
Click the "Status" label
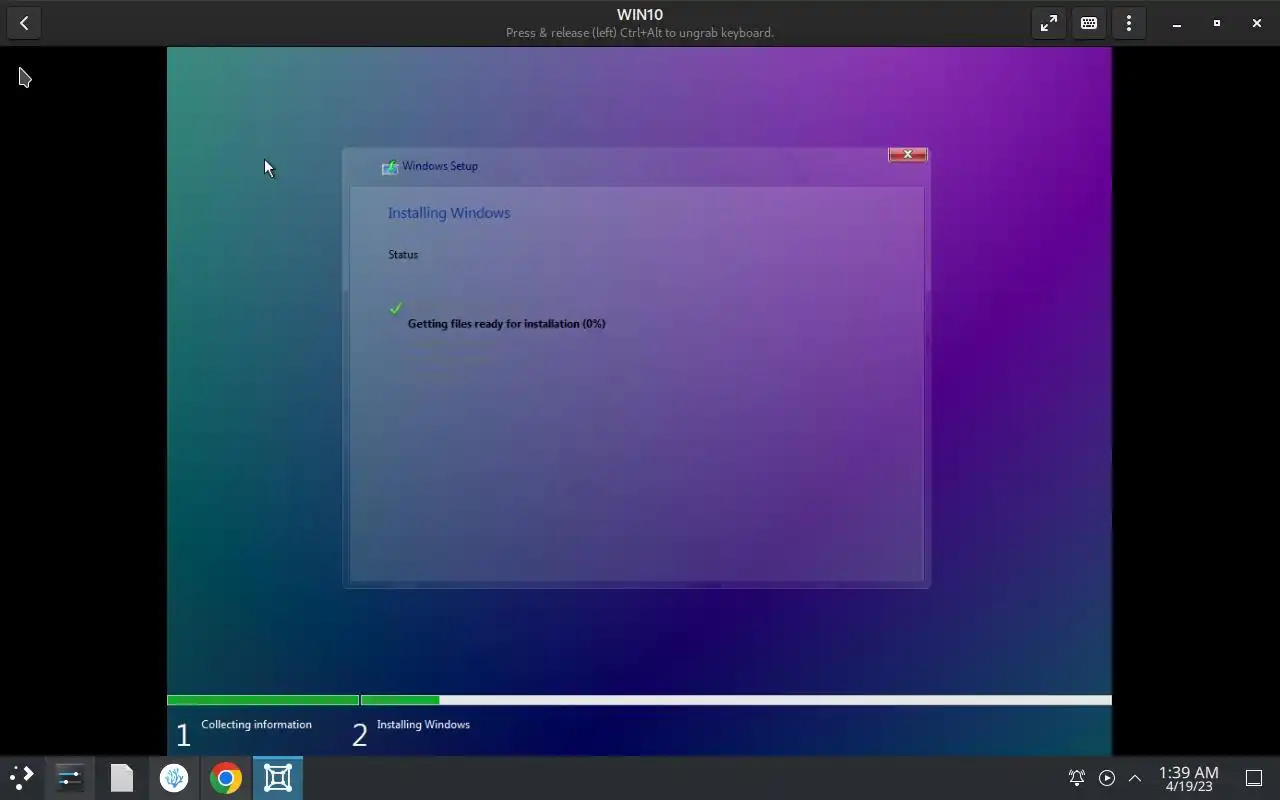coord(403,255)
